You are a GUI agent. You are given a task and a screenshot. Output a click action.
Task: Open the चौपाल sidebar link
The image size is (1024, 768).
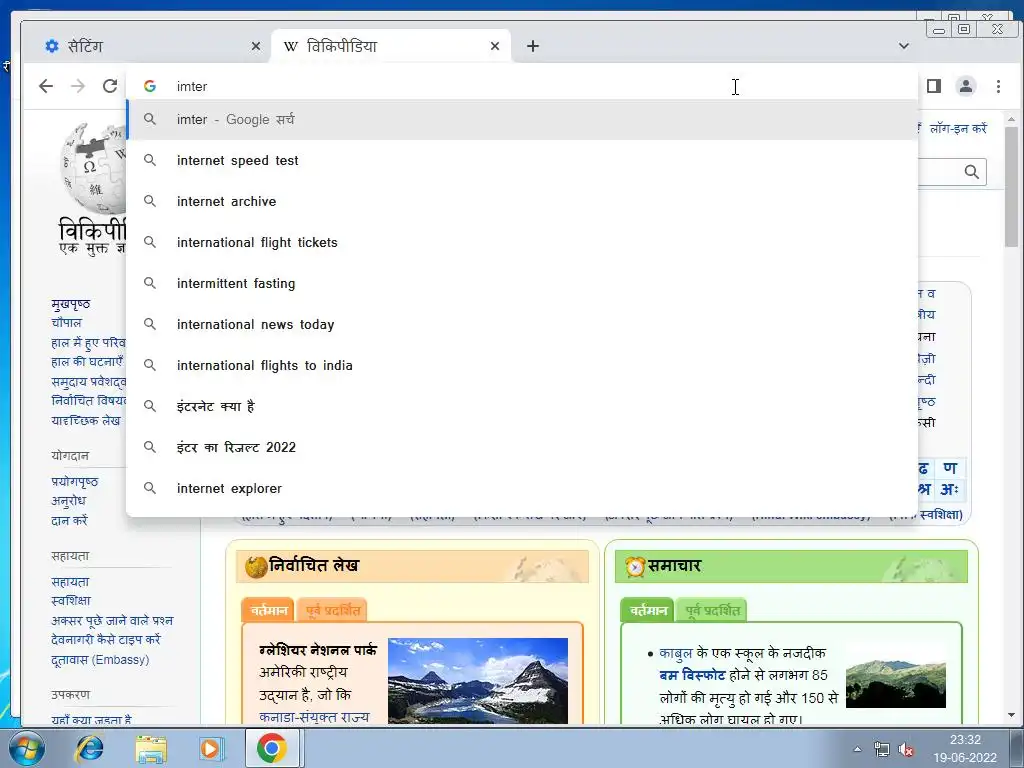pyautogui.click(x=67, y=323)
